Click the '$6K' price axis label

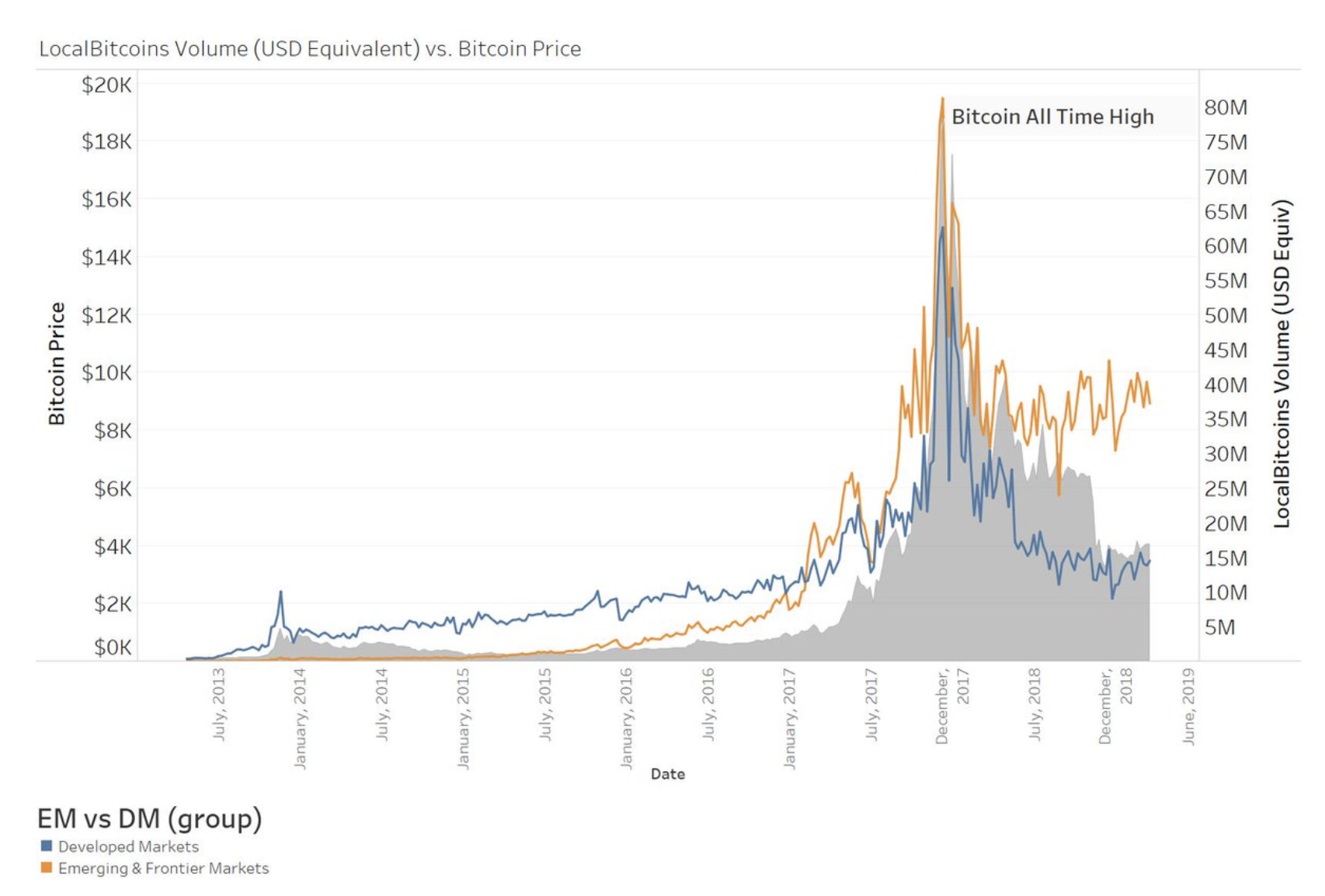pyautogui.click(x=113, y=488)
